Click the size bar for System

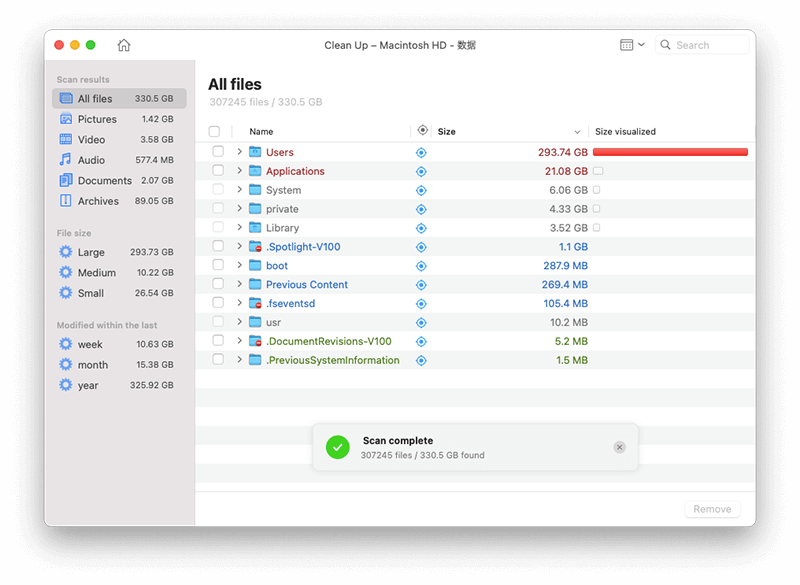(x=596, y=190)
